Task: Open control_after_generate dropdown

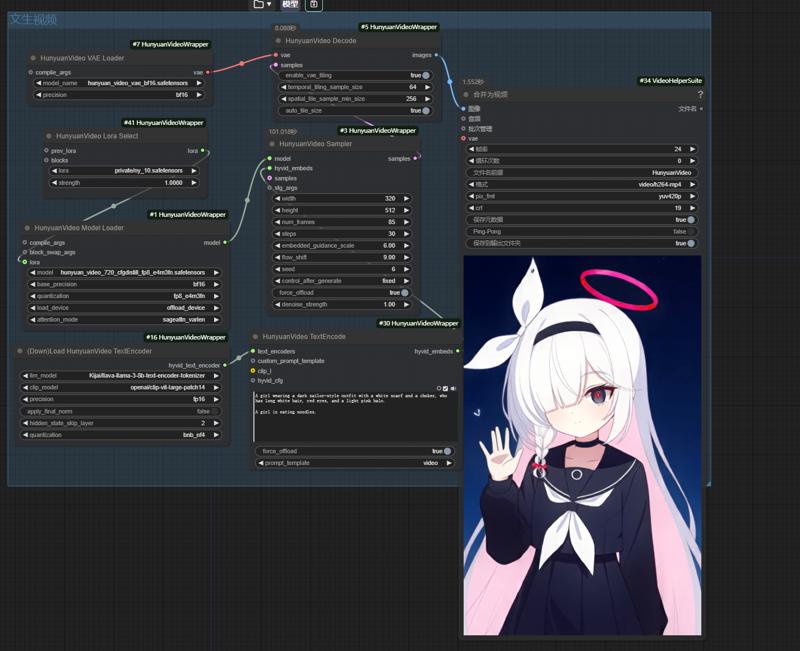Action: click(342, 281)
